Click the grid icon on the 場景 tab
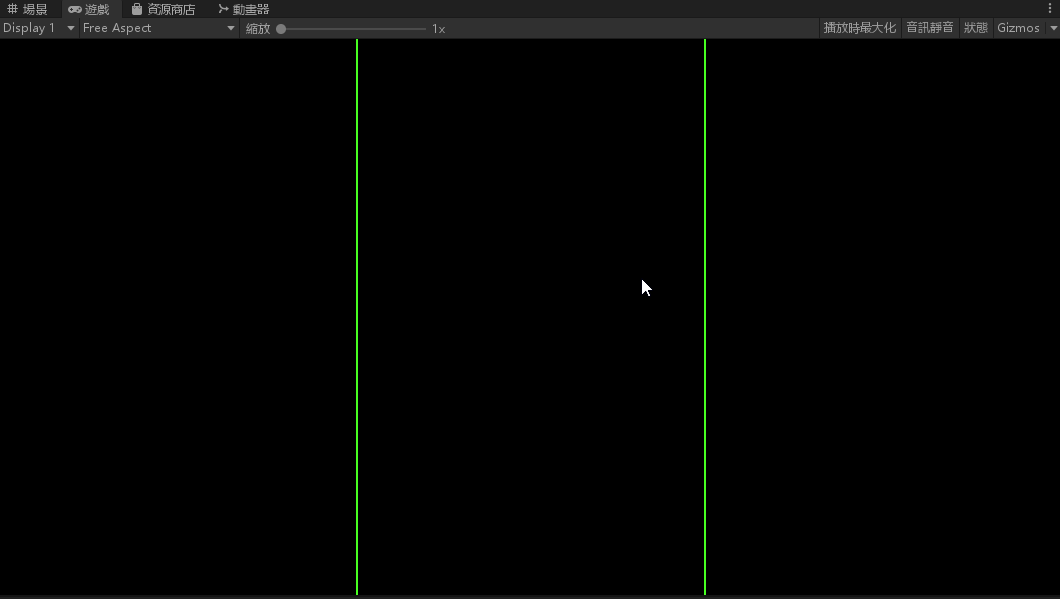The width and height of the screenshot is (1060, 599). click(x=13, y=9)
